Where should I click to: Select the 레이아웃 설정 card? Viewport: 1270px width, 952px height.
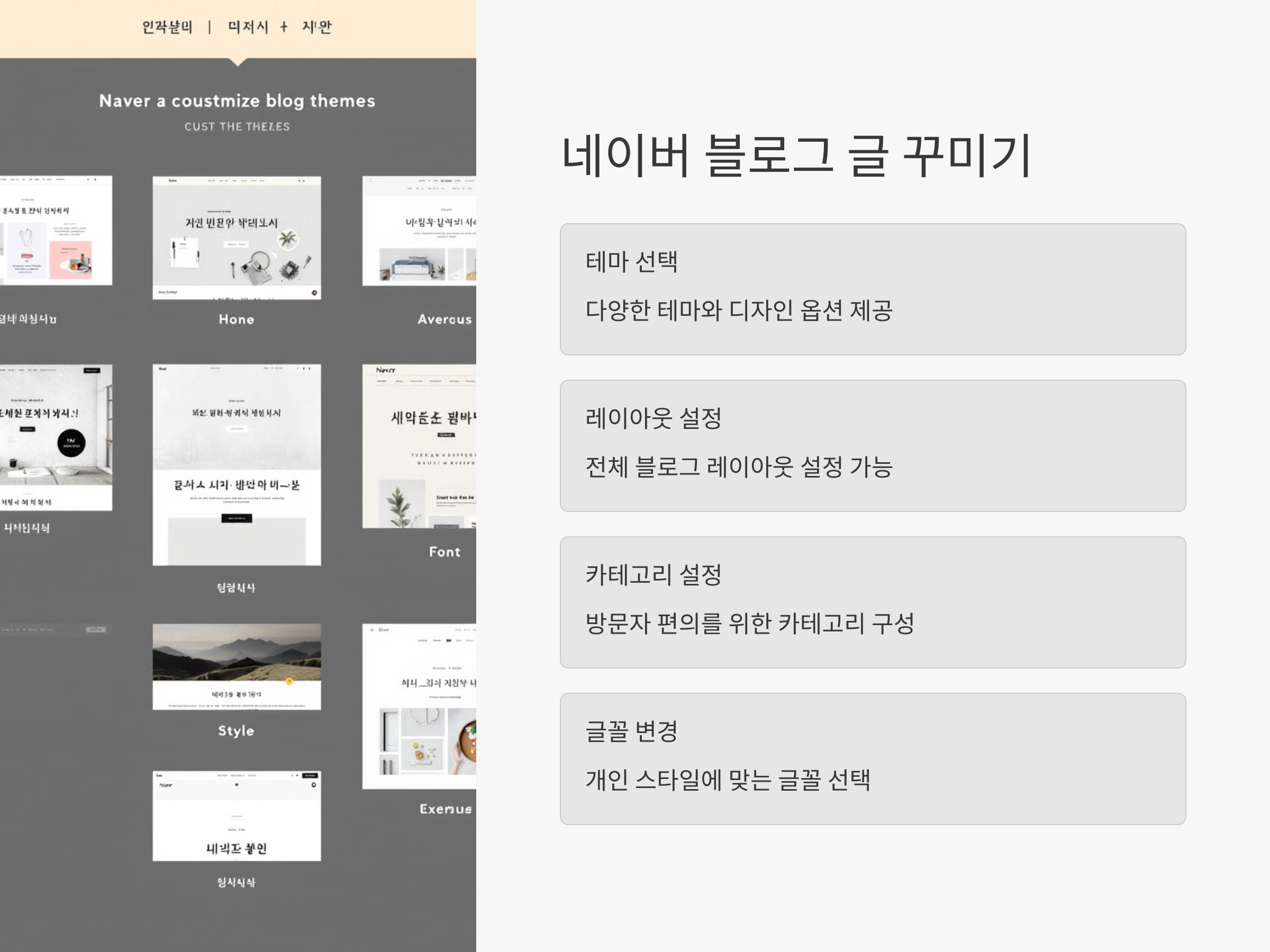[x=873, y=446]
